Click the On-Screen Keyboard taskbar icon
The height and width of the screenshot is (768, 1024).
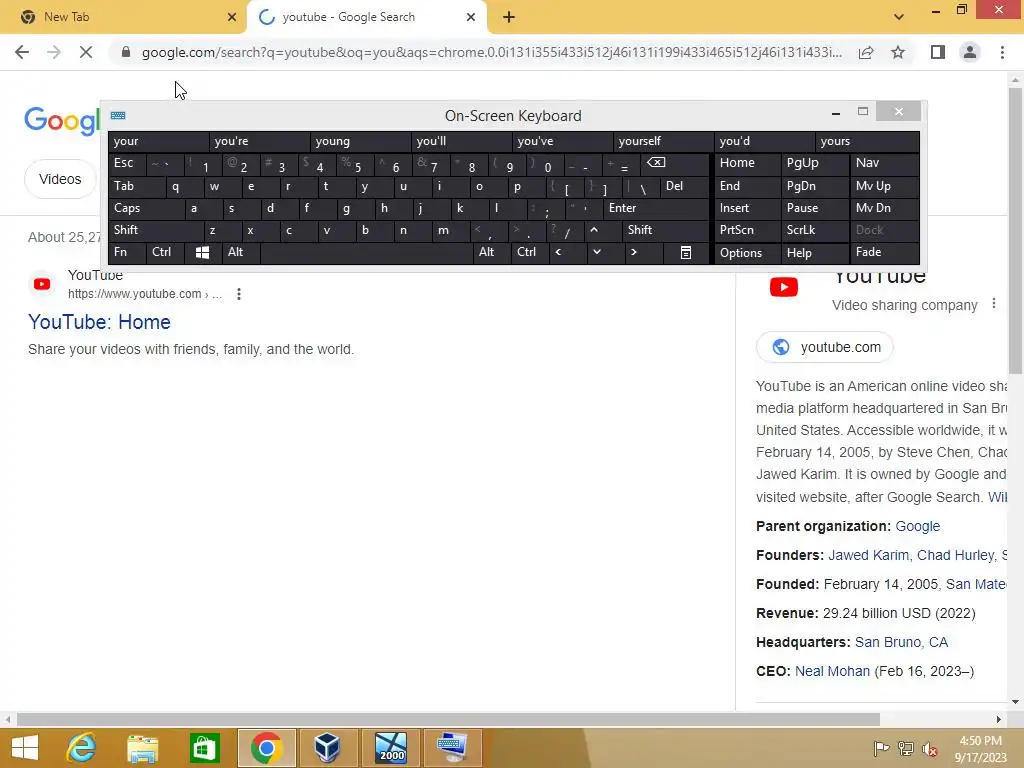pos(453,748)
